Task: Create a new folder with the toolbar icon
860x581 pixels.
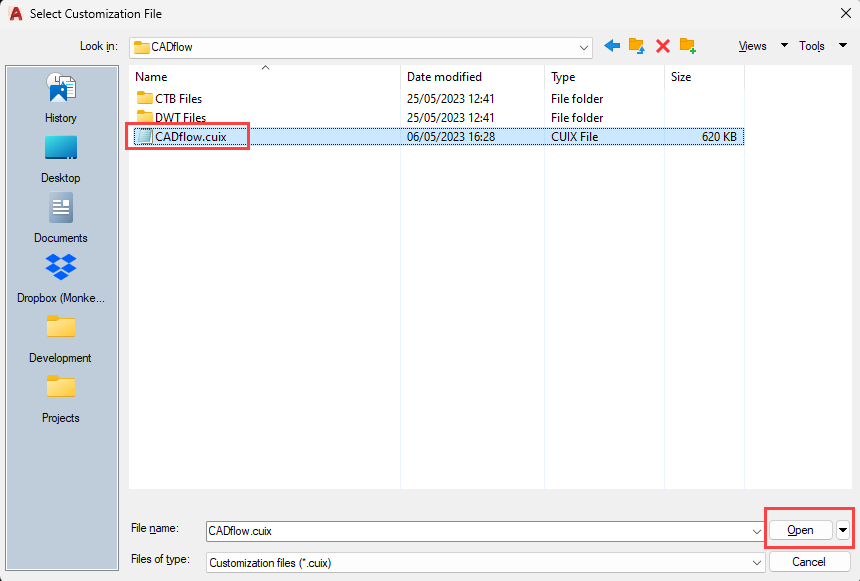Action: (688, 46)
